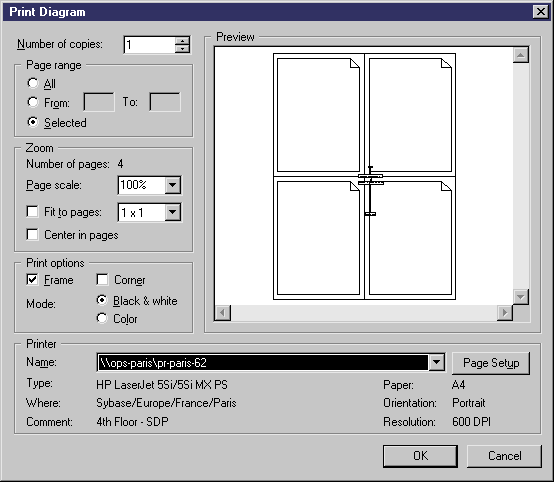Increase the number of copies using up arrow
Image resolution: width=554 pixels, height=482 pixels.
click(182, 41)
